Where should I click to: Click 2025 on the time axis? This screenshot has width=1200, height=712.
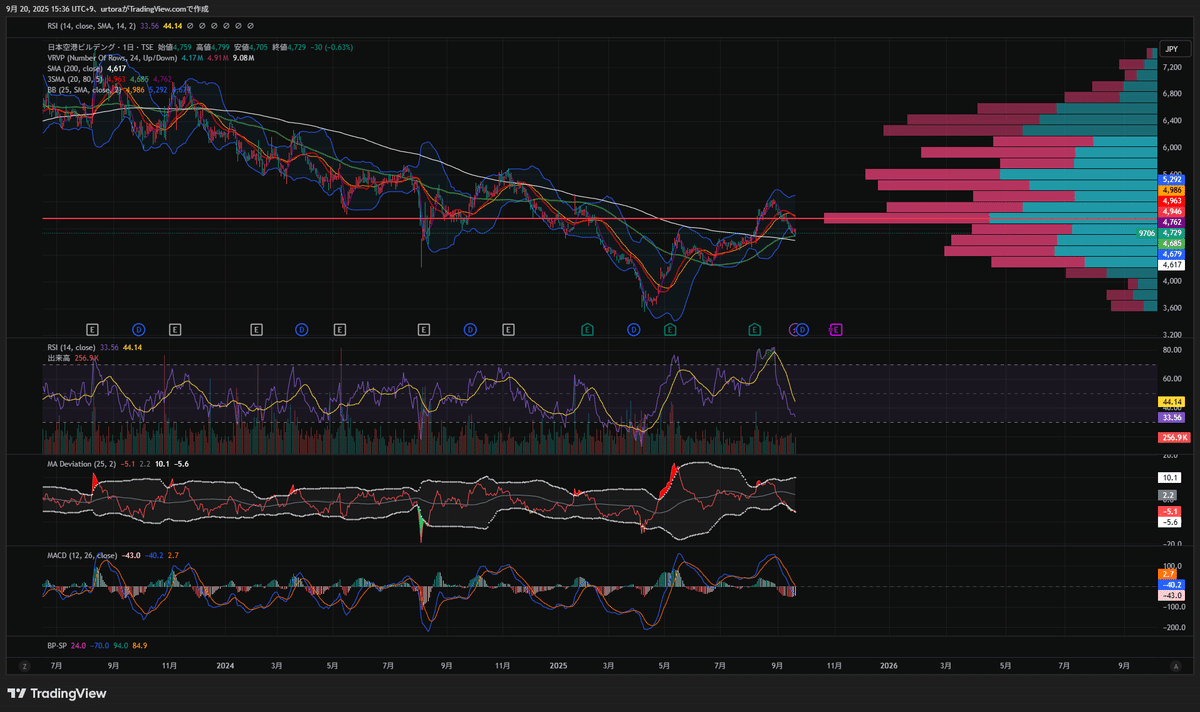click(x=558, y=665)
